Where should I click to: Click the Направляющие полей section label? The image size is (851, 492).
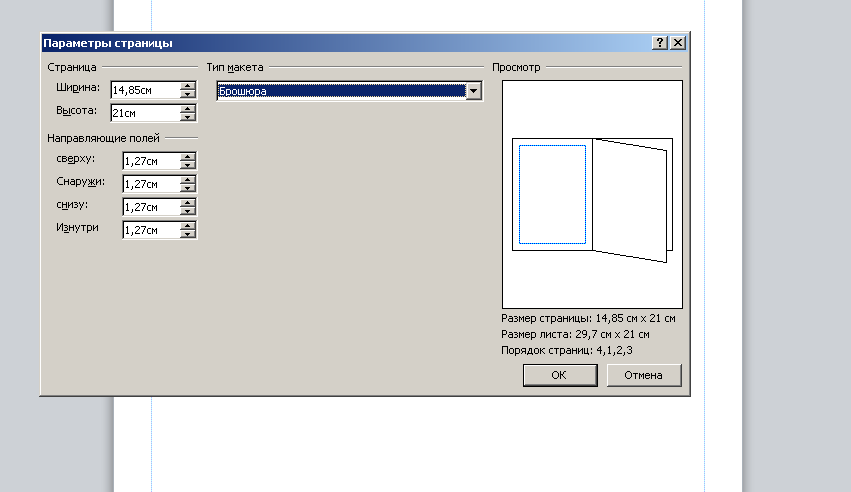point(103,138)
